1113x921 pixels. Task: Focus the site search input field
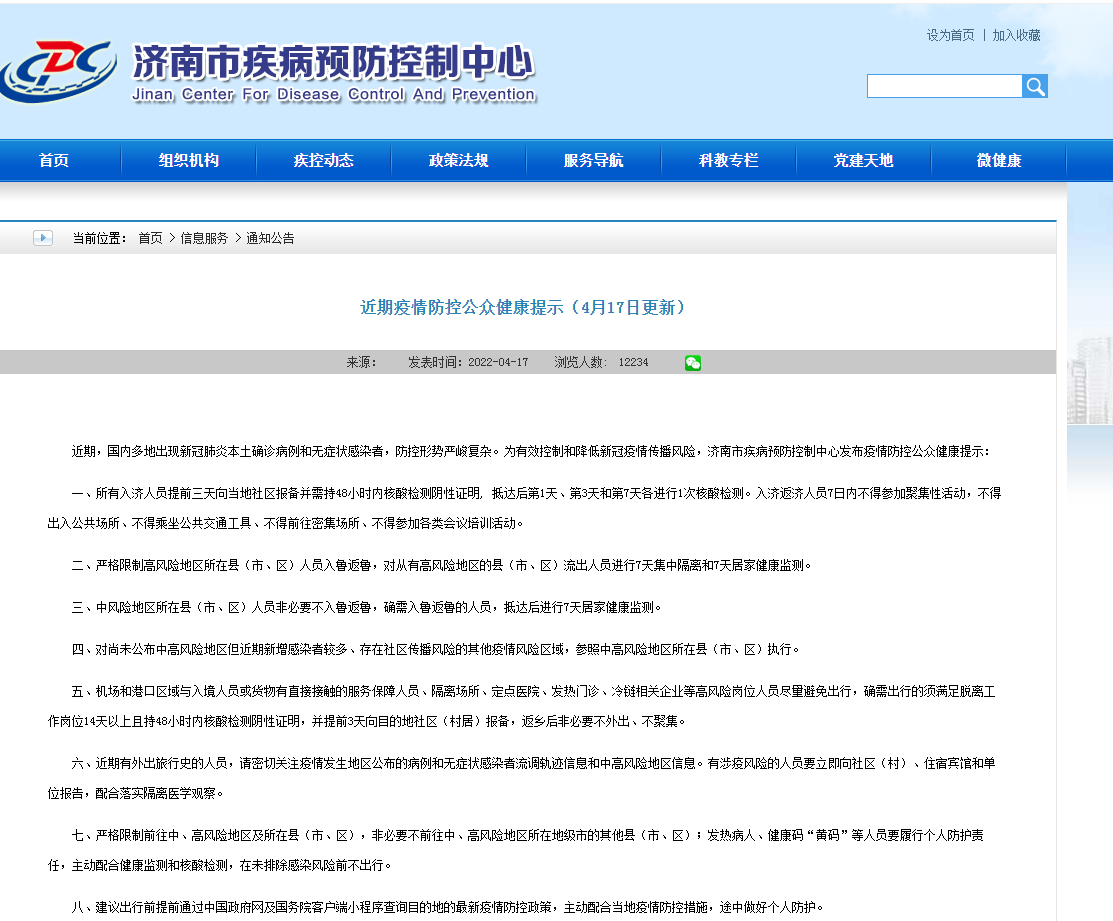tap(944, 87)
